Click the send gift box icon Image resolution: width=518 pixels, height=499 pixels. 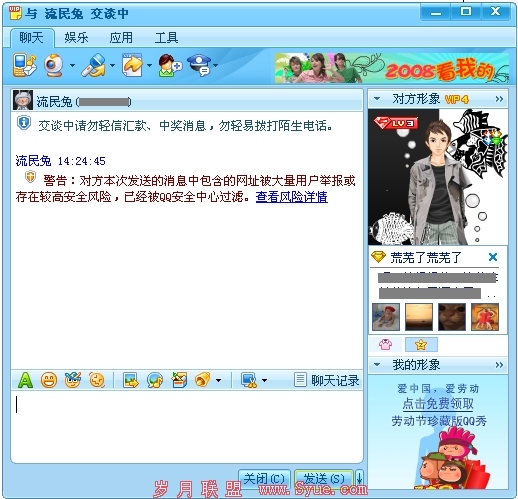(x=179, y=380)
